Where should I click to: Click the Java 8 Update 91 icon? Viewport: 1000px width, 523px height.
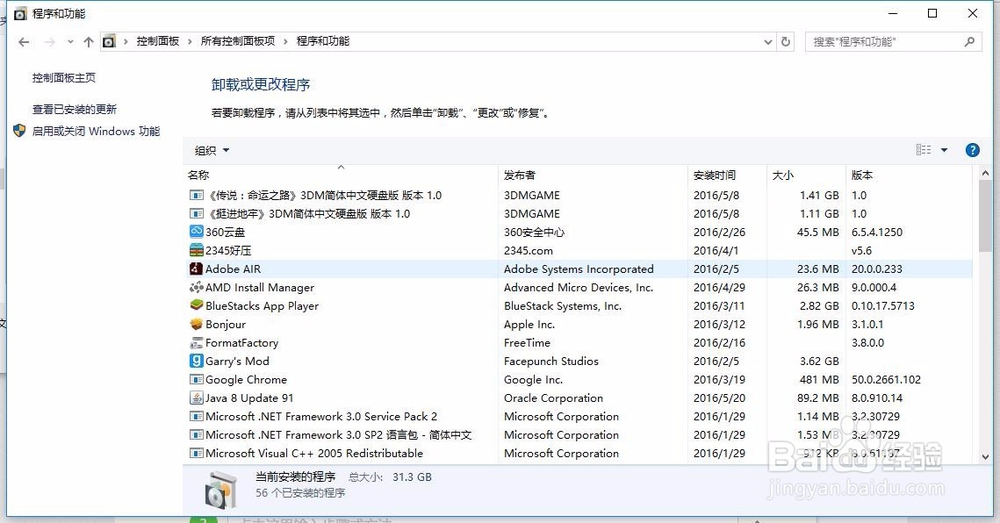[x=196, y=398]
